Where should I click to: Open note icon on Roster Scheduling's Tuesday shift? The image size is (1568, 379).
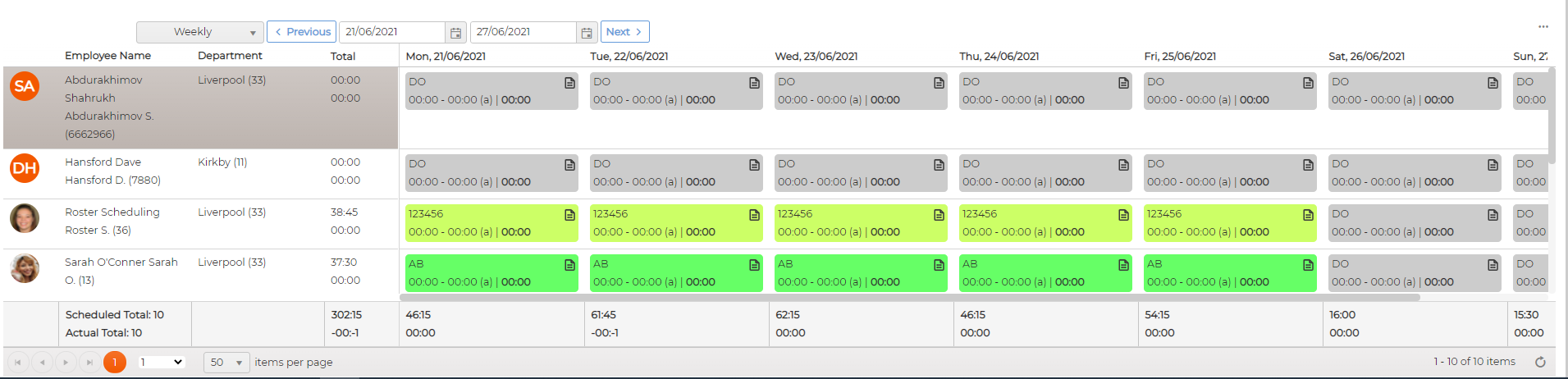point(754,215)
